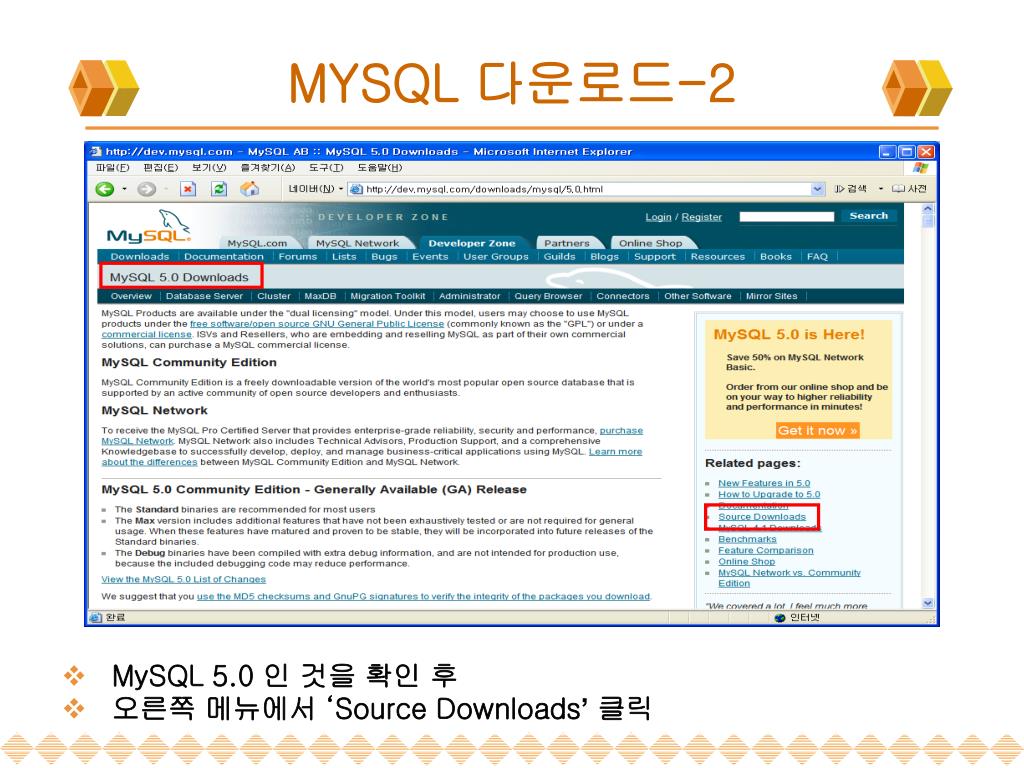Open the Source Downloads link
Image resolution: width=1024 pixels, height=768 pixels.
761,517
